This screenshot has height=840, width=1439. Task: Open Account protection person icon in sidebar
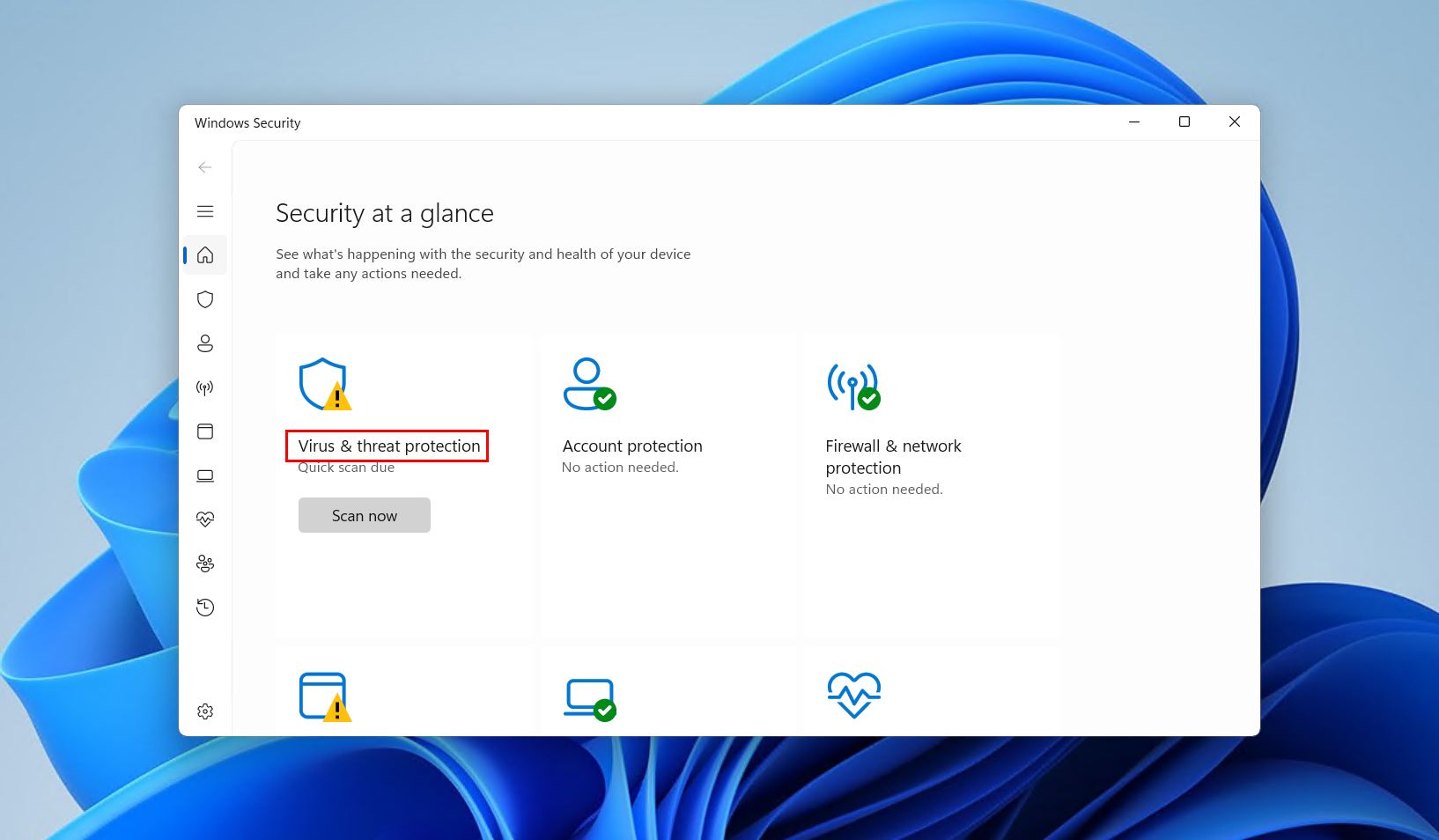(x=205, y=343)
